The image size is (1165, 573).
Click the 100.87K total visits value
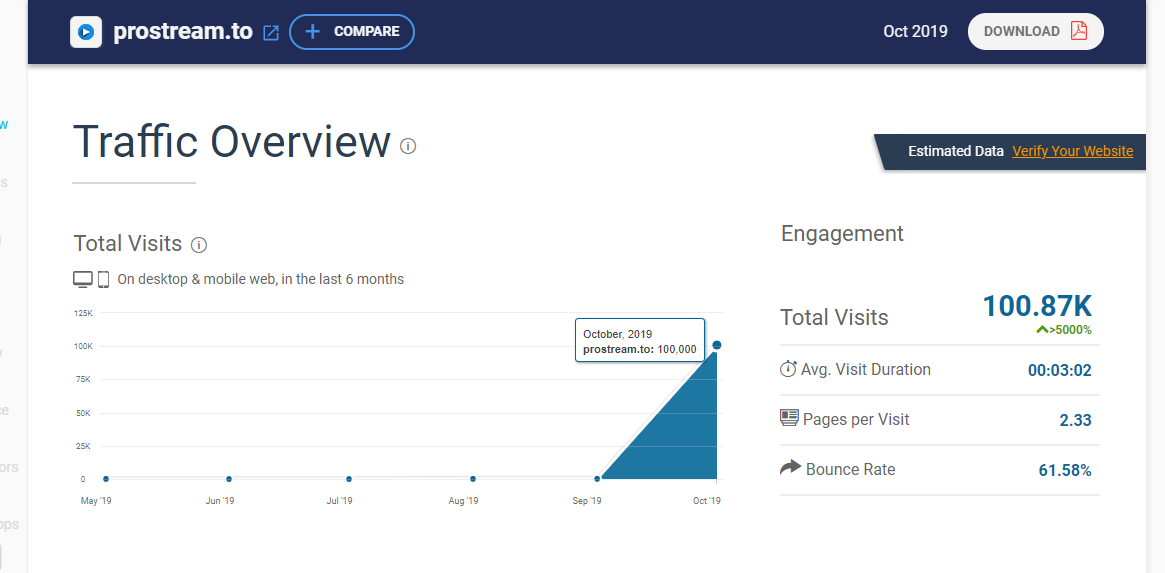[1036, 306]
